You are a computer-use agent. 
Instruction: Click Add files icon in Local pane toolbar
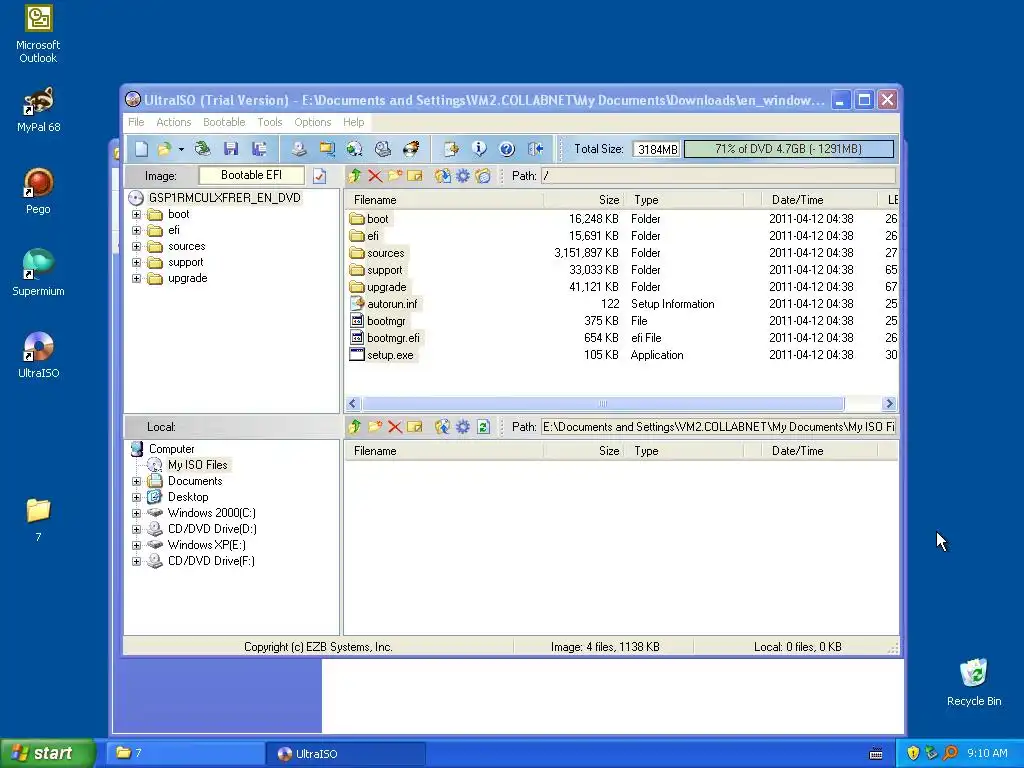point(443,427)
